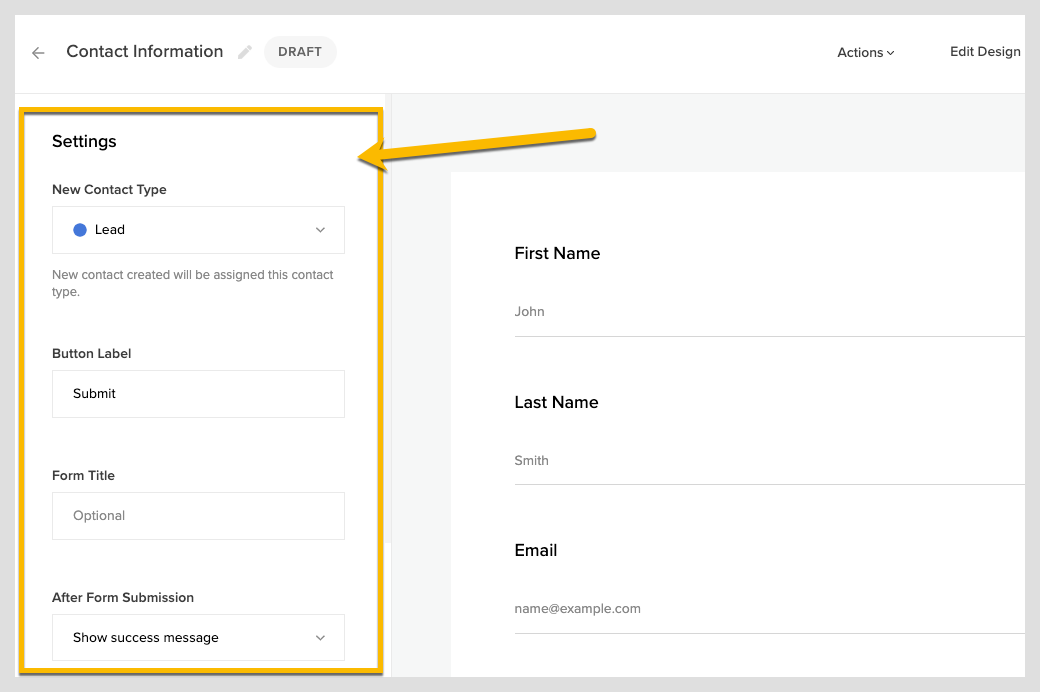
Task: Click the Contact Information title text
Action: [x=144, y=51]
